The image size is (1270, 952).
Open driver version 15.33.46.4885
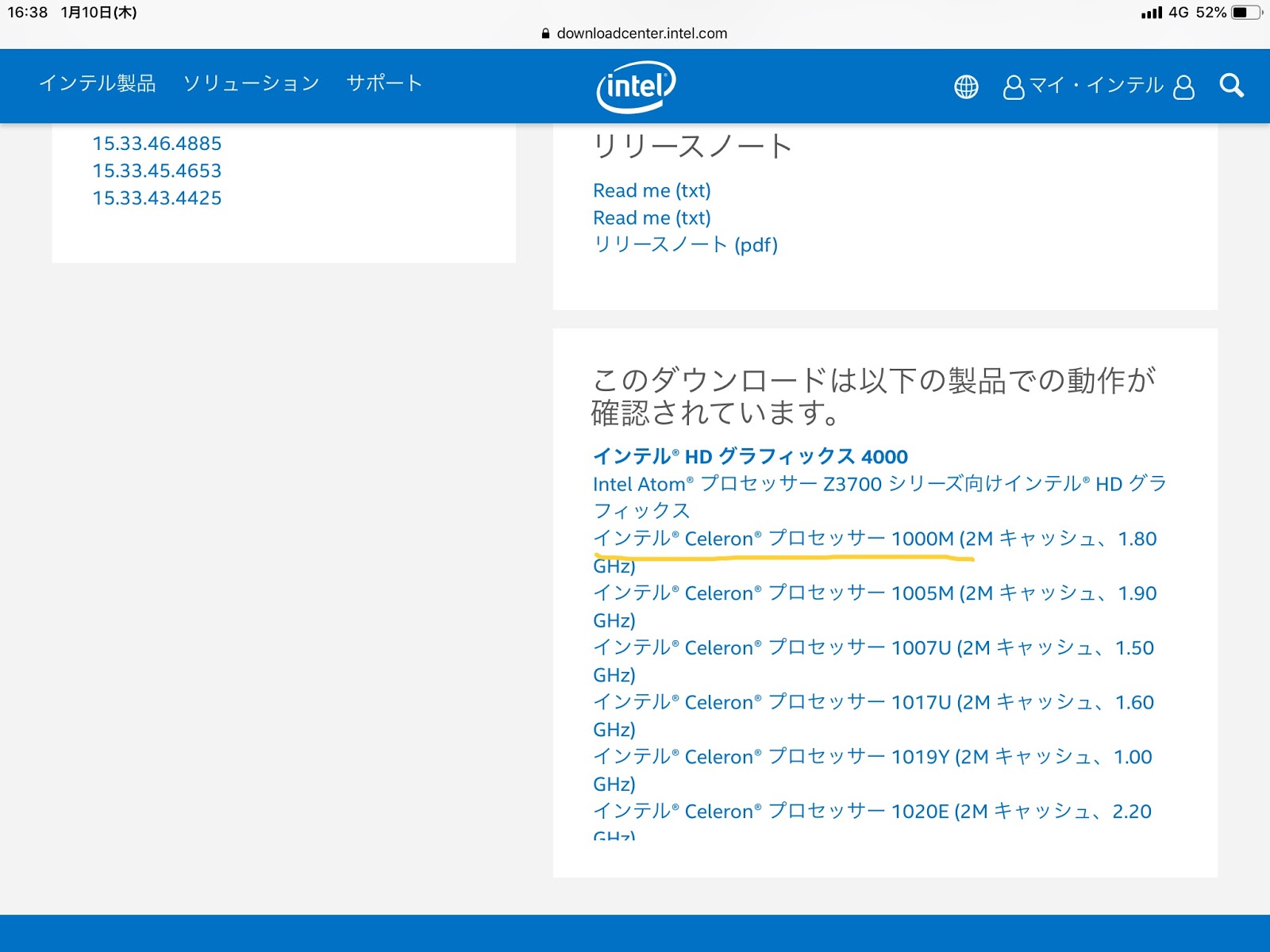click(x=157, y=144)
